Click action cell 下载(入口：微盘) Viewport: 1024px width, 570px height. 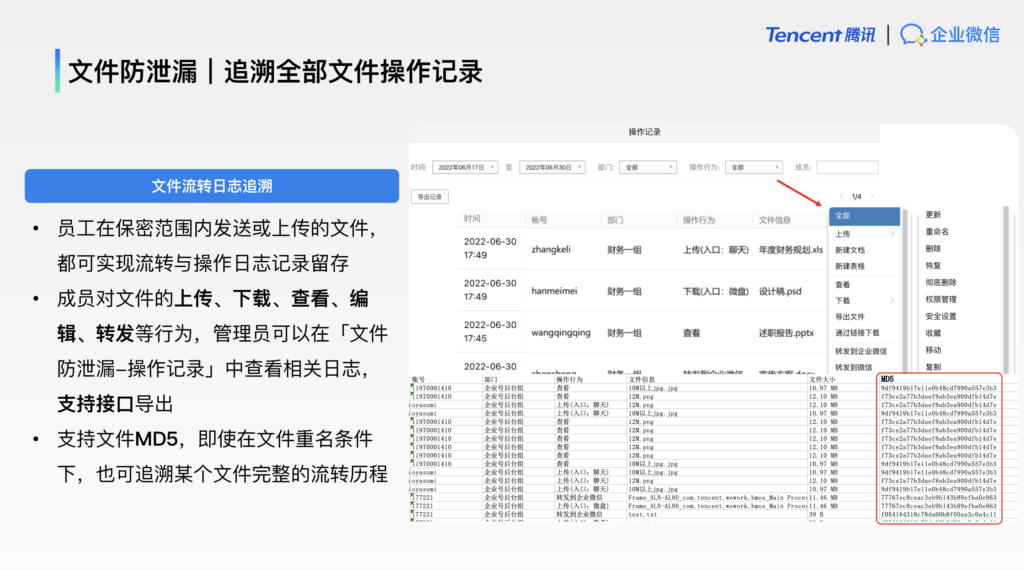pos(715,291)
